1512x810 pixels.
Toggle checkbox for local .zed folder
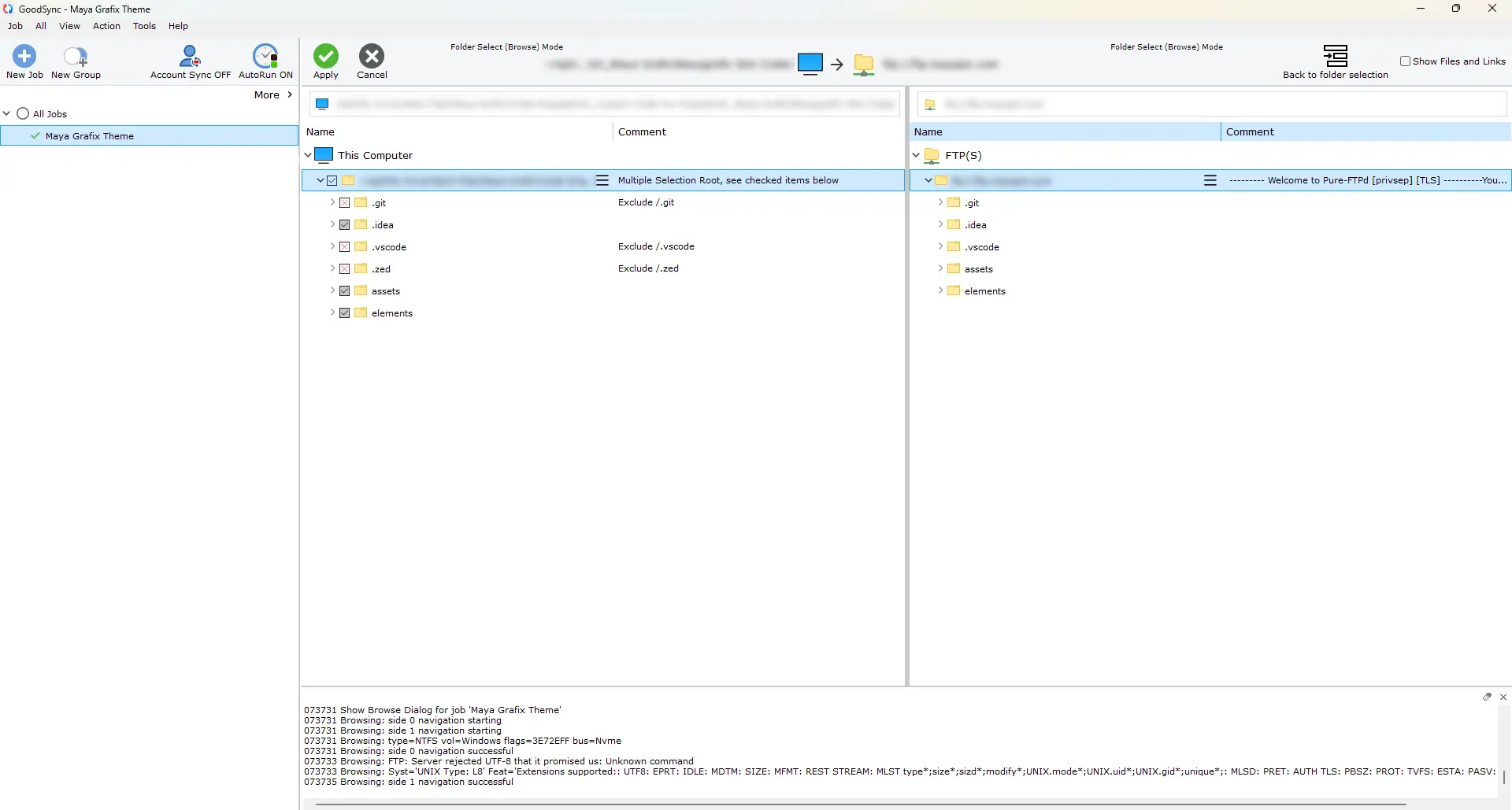[x=344, y=268]
